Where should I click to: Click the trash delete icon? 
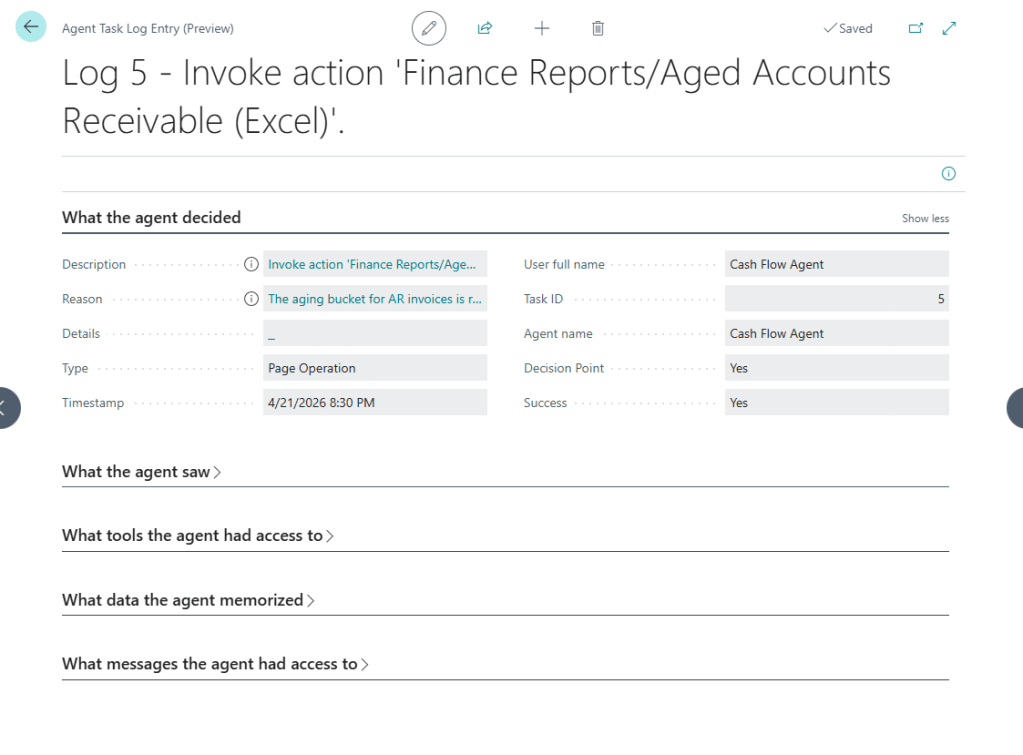click(598, 28)
